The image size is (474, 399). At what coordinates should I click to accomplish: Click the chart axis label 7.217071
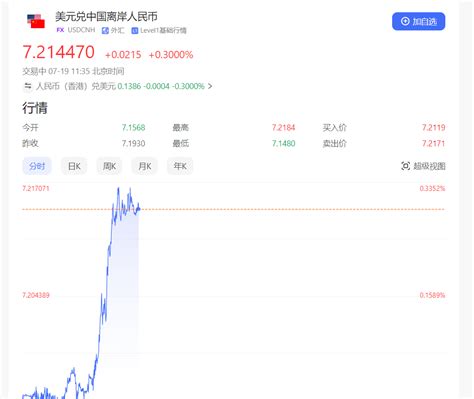(x=36, y=189)
